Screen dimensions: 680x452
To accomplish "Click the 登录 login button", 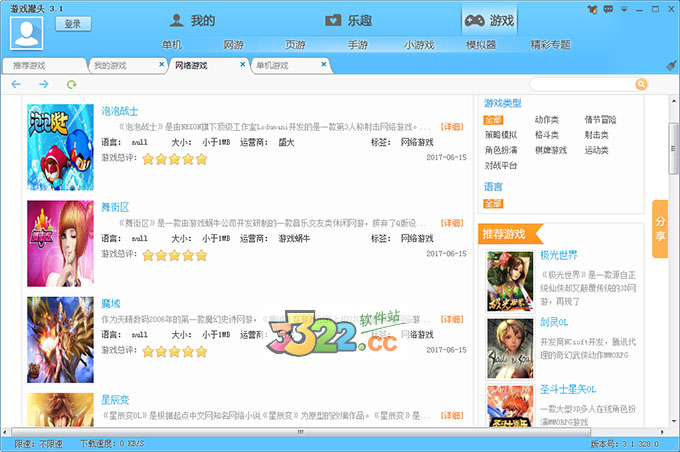I will pos(73,24).
